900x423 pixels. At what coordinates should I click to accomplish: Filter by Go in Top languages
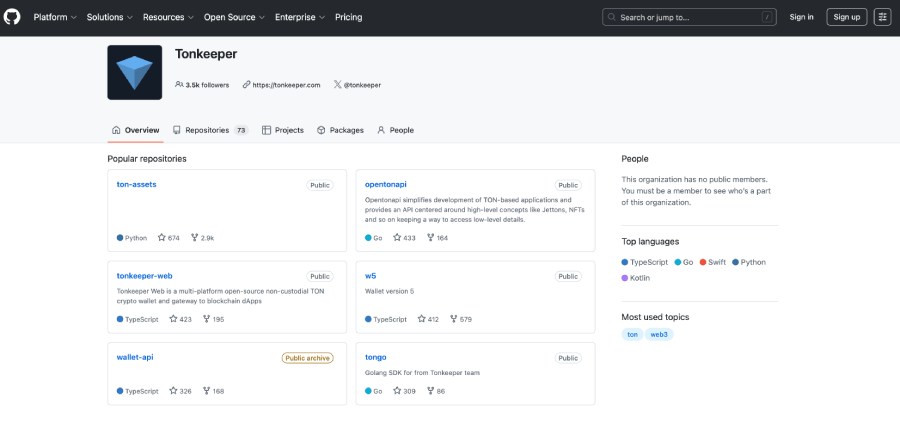(684, 262)
